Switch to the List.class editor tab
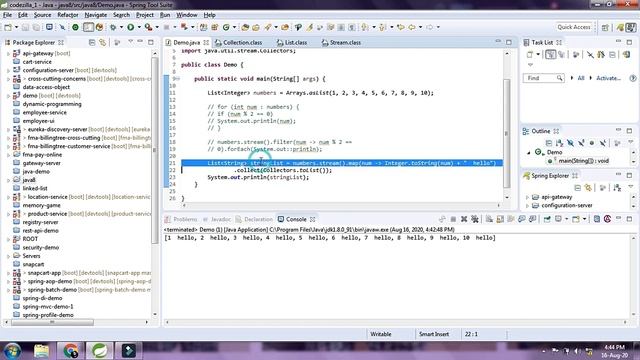 pos(296,42)
